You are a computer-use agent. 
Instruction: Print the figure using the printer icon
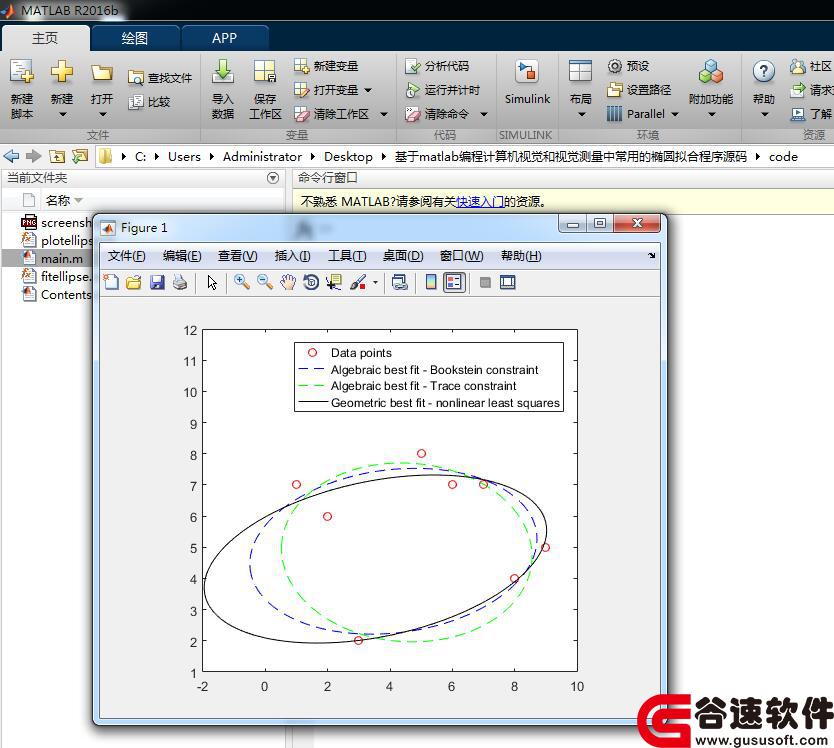tap(180, 282)
